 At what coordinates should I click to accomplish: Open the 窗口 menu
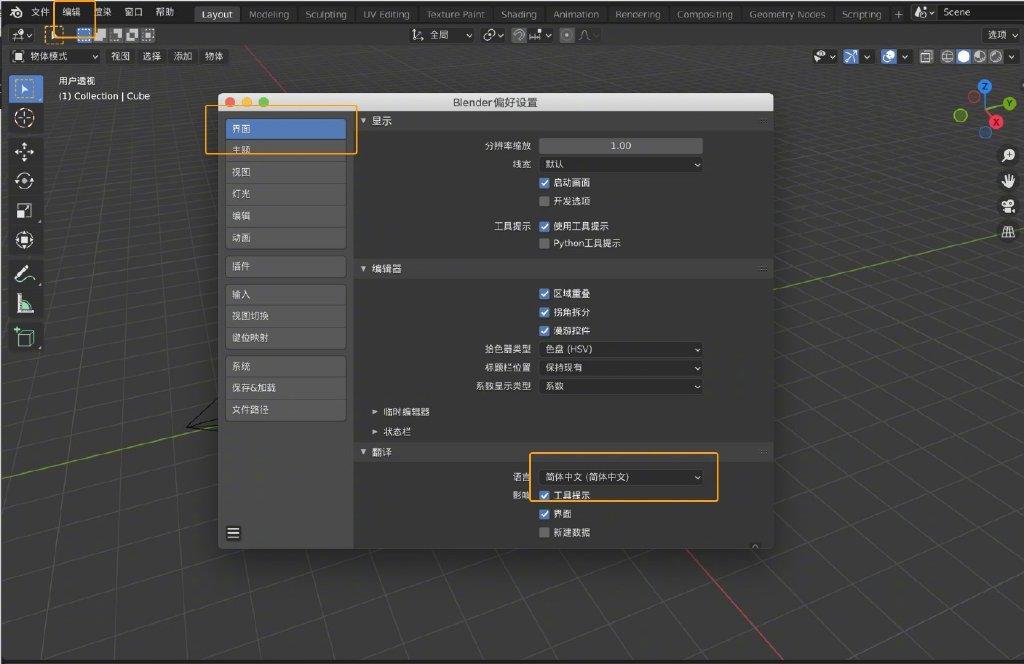click(133, 12)
